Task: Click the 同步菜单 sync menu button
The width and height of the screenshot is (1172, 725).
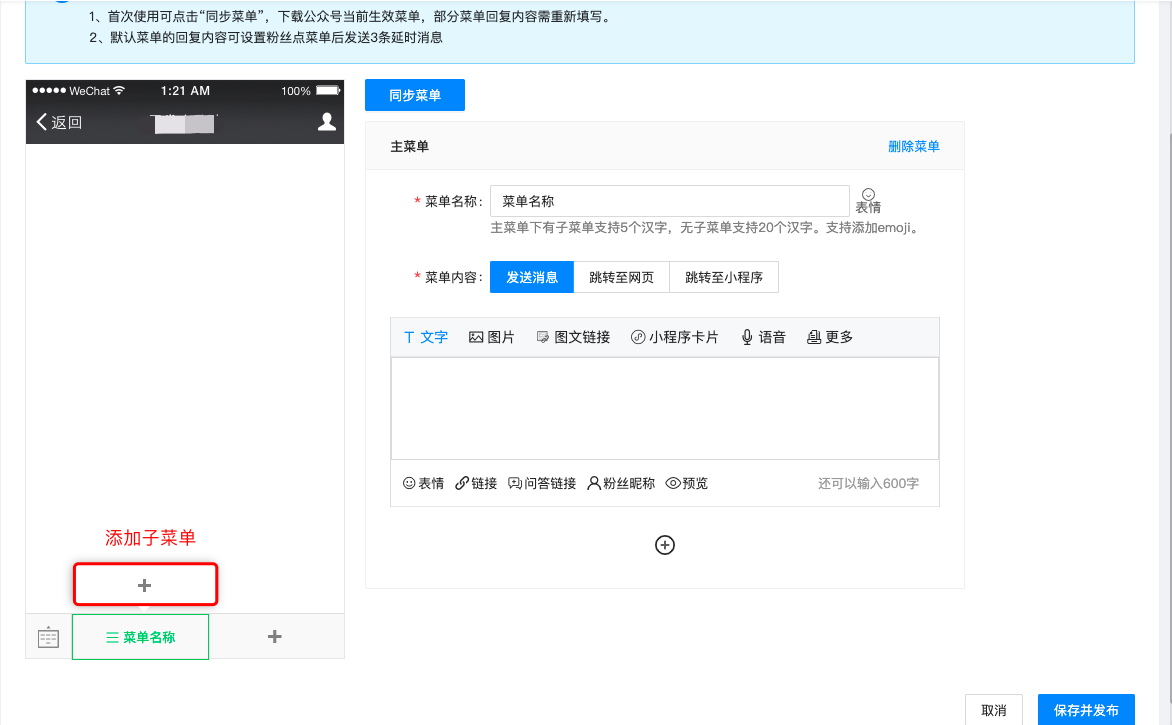Action: 414,95
